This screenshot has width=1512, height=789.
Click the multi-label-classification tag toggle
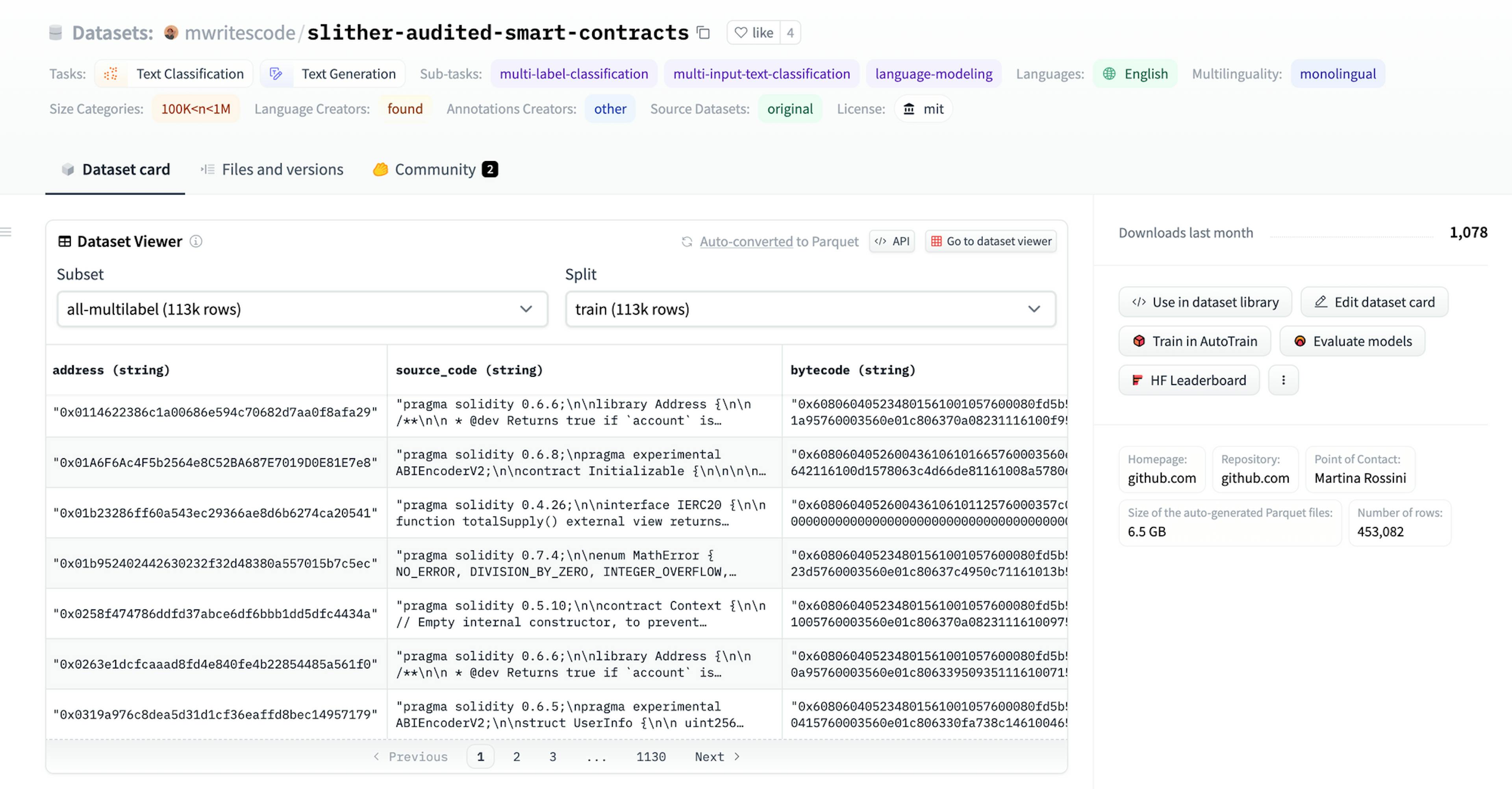click(x=574, y=73)
